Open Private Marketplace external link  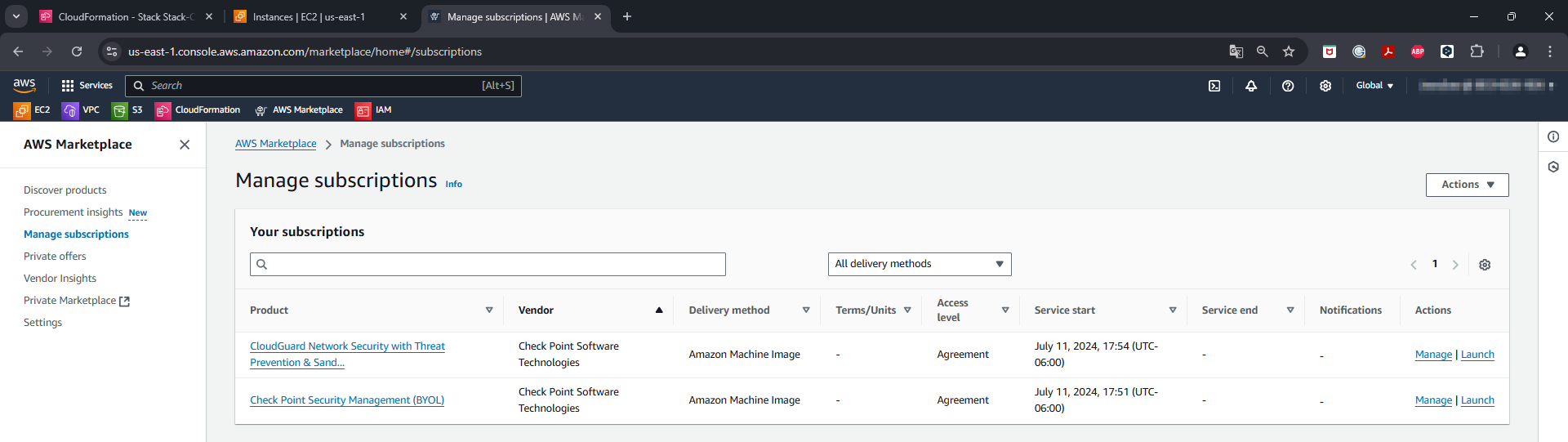point(77,301)
